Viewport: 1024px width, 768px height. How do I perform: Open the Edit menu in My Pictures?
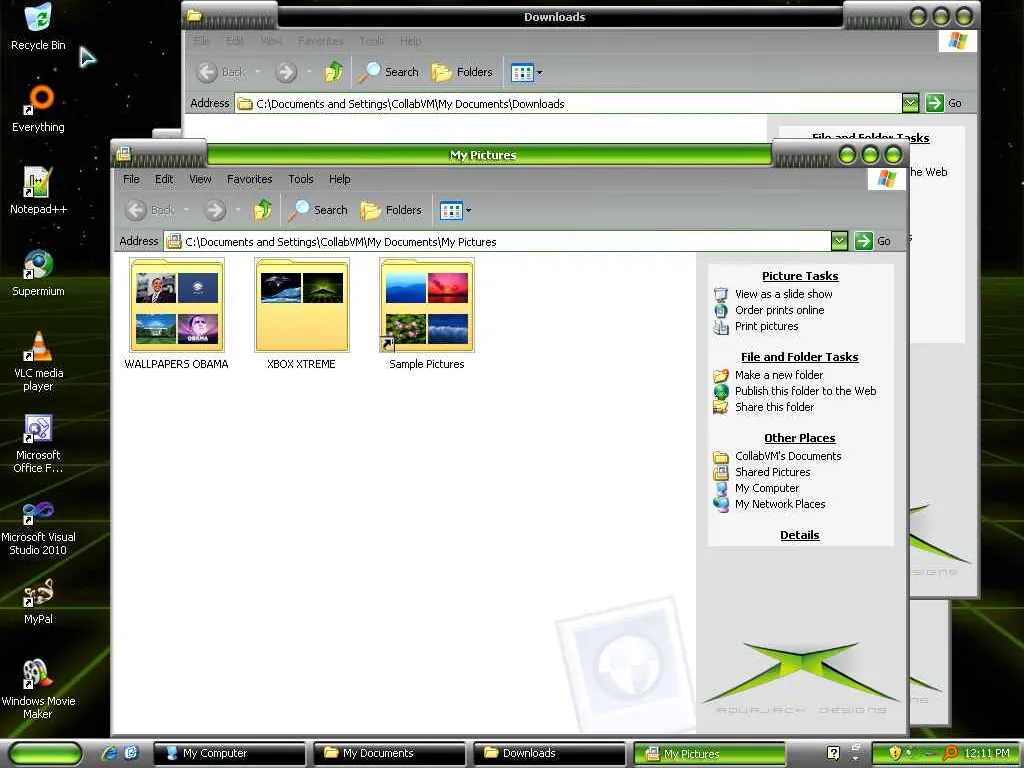pos(164,179)
